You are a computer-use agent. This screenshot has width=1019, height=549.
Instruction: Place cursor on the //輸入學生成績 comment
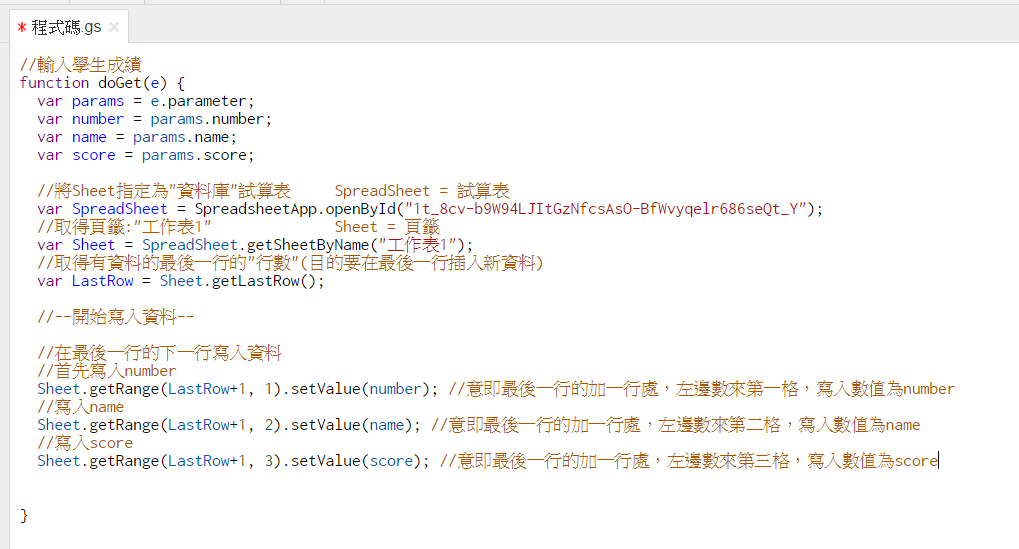(x=81, y=65)
